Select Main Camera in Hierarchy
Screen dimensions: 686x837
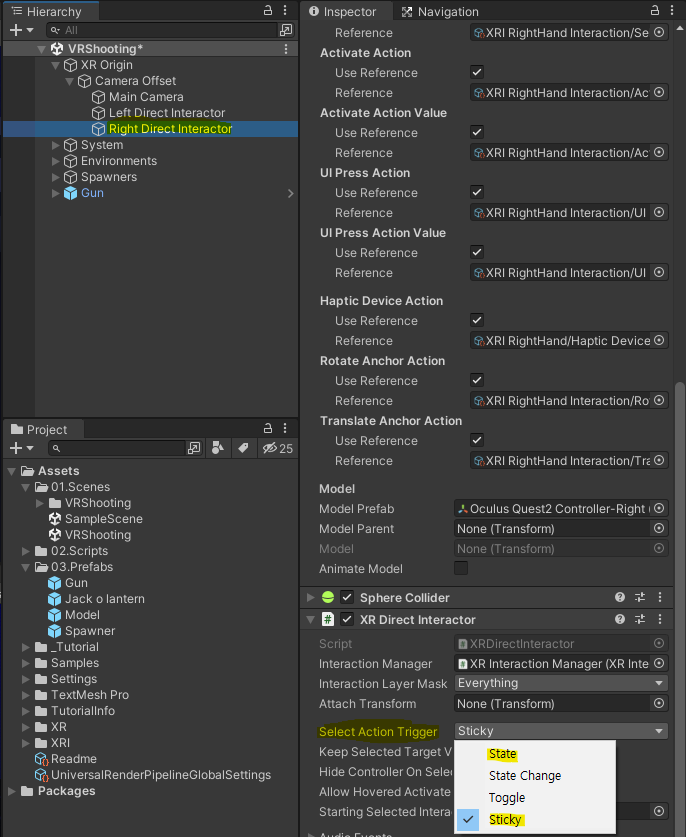[x=146, y=97]
